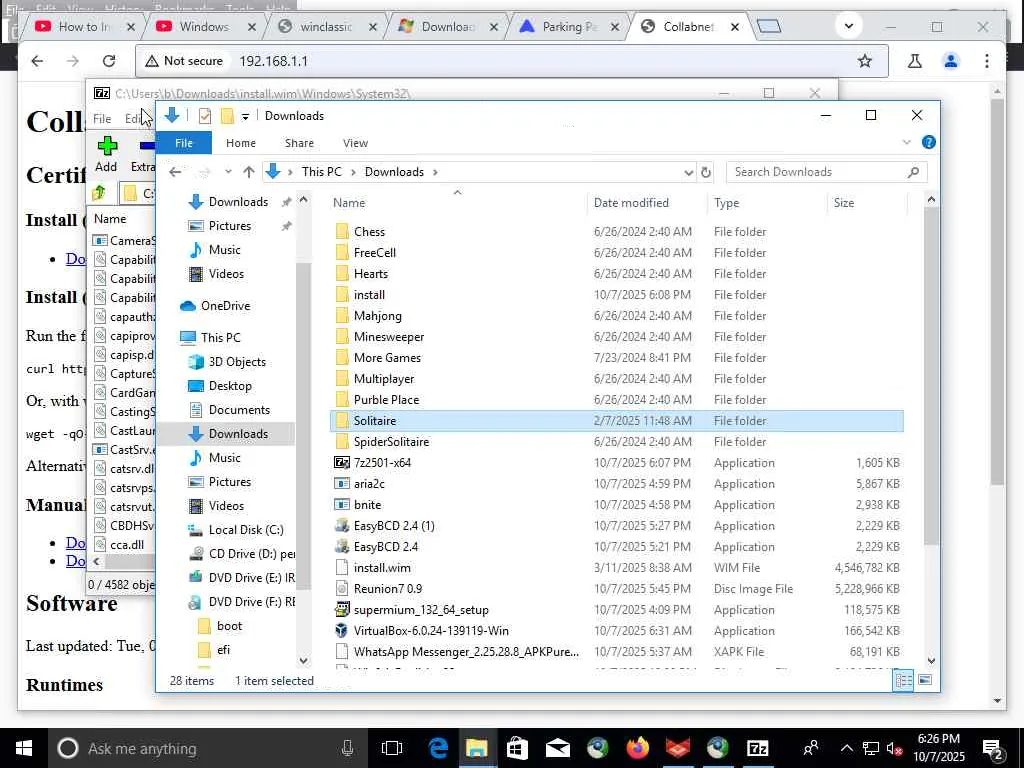Image resolution: width=1024 pixels, height=768 pixels.
Task: Click the 7-Zip up folder icon
Action: click(99, 193)
